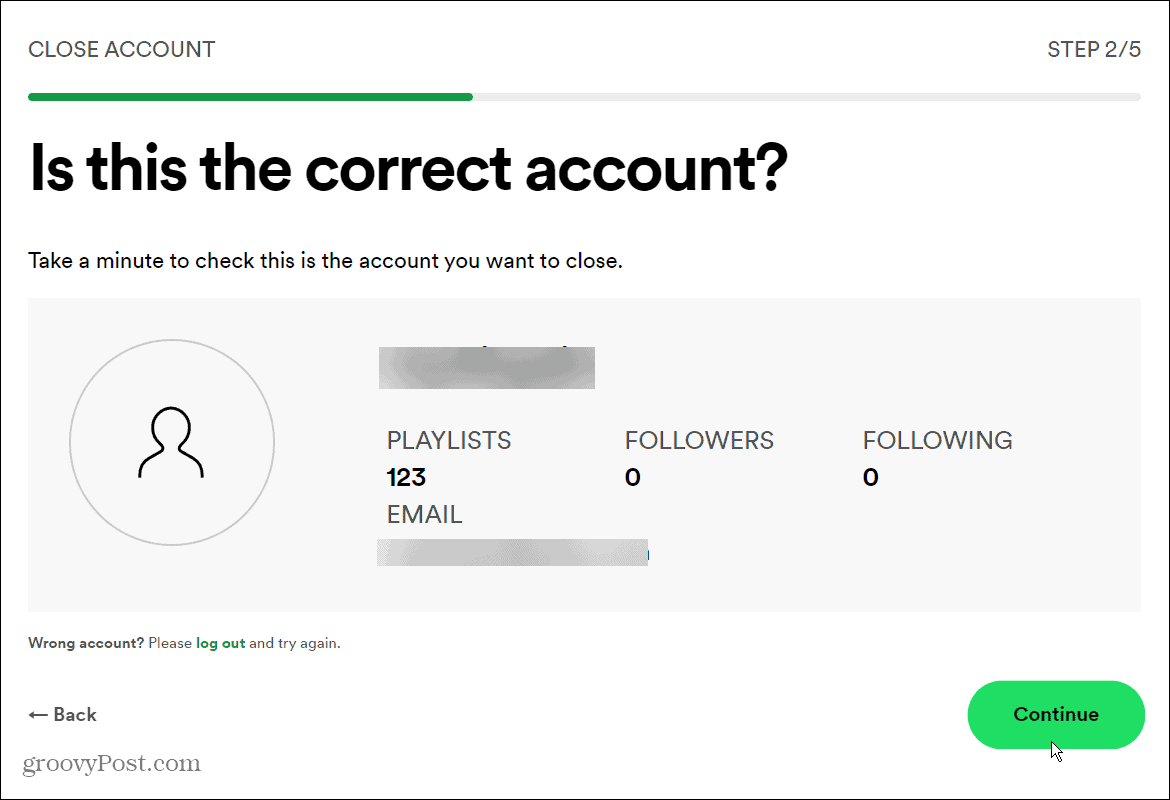The width and height of the screenshot is (1170, 800).
Task: Click the green Continue button
Action: (x=1056, y=714)
